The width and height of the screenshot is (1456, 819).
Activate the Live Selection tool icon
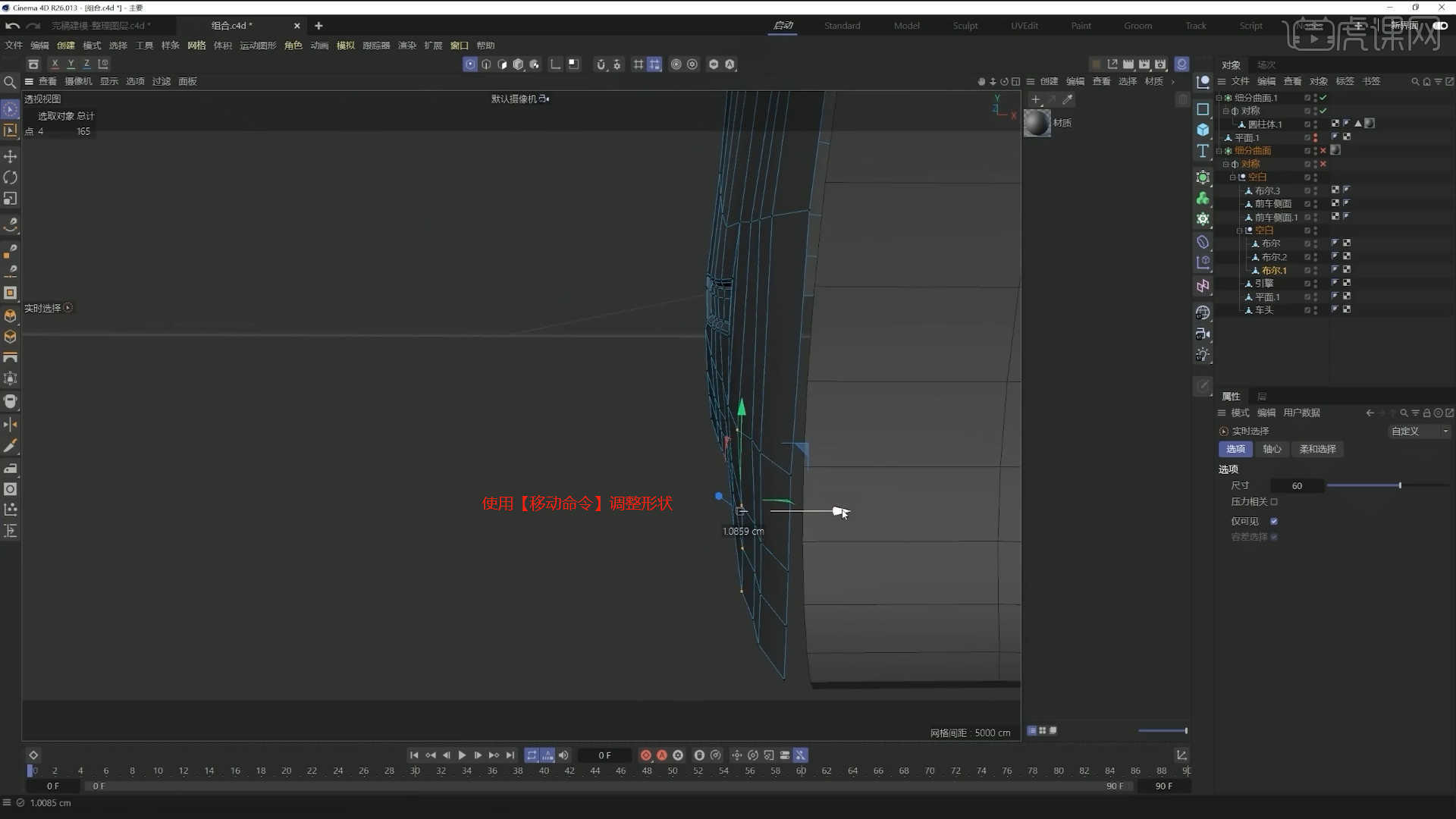pos(10,109)
